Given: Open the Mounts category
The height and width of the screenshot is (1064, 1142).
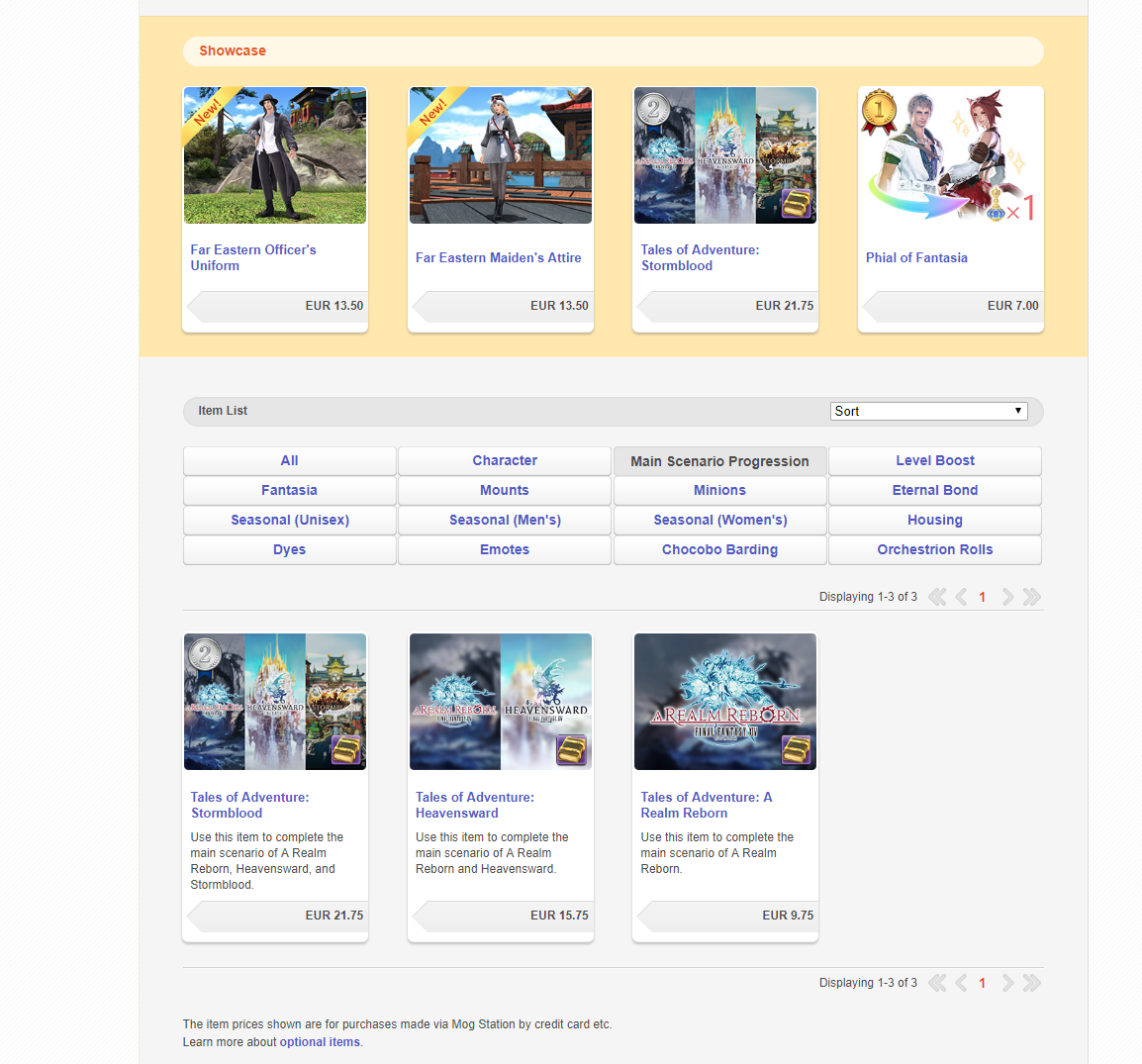Looking at the screenshot, I should click(x=505, y=491).
